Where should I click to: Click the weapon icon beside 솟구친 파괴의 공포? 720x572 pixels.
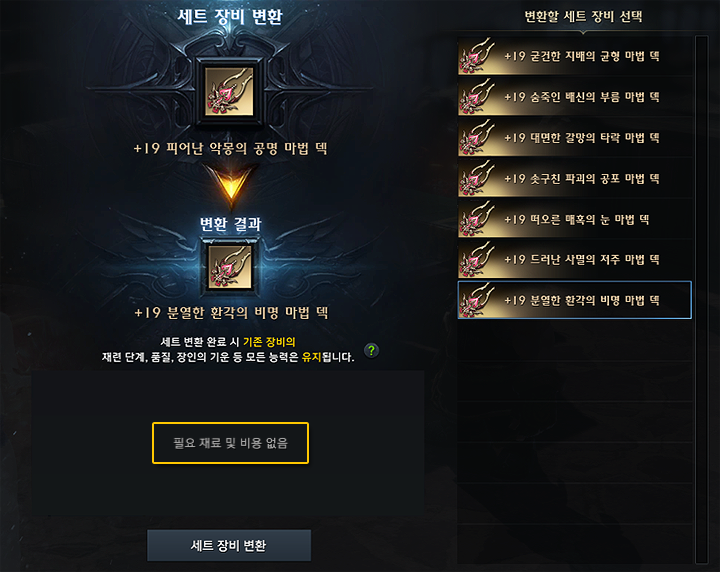pos(478,178)
